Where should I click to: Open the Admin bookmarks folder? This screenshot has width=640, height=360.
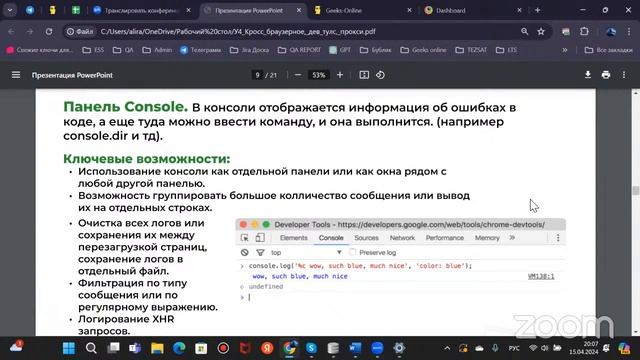pos(157,50)
